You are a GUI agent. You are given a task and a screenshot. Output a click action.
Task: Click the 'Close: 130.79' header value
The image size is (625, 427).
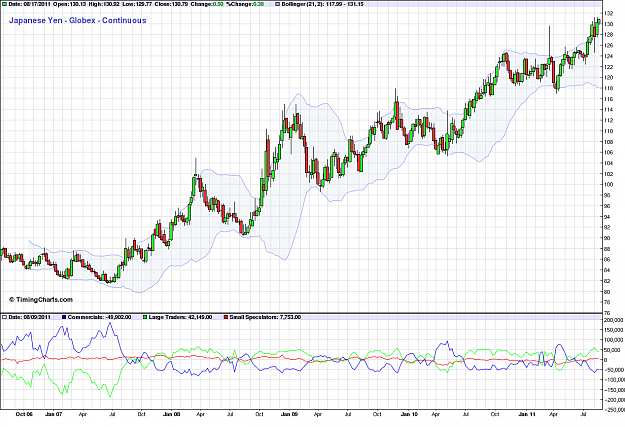tap(171, 4)
